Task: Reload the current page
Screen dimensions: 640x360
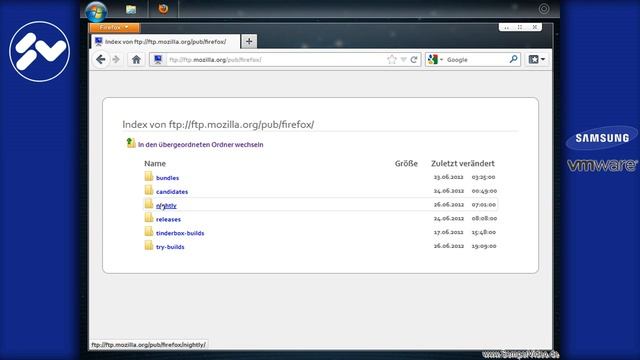Action: click(x=414, y=60)
